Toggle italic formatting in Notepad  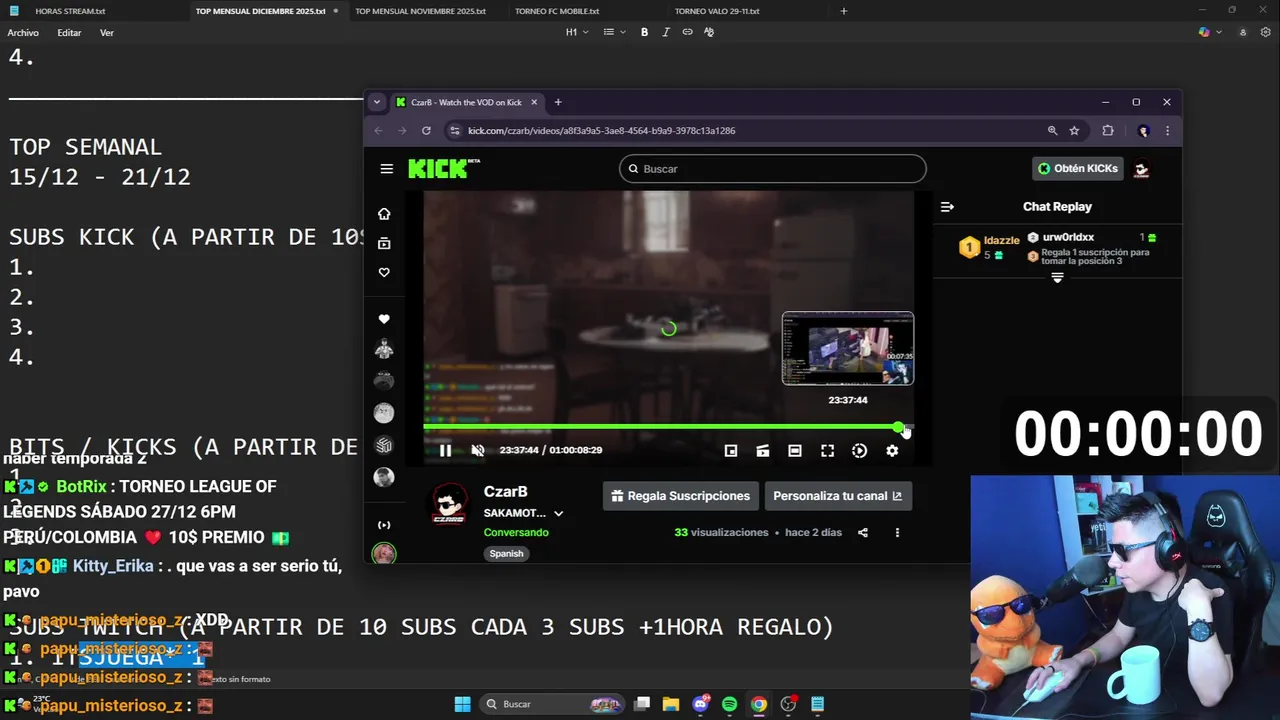(666, 32)
